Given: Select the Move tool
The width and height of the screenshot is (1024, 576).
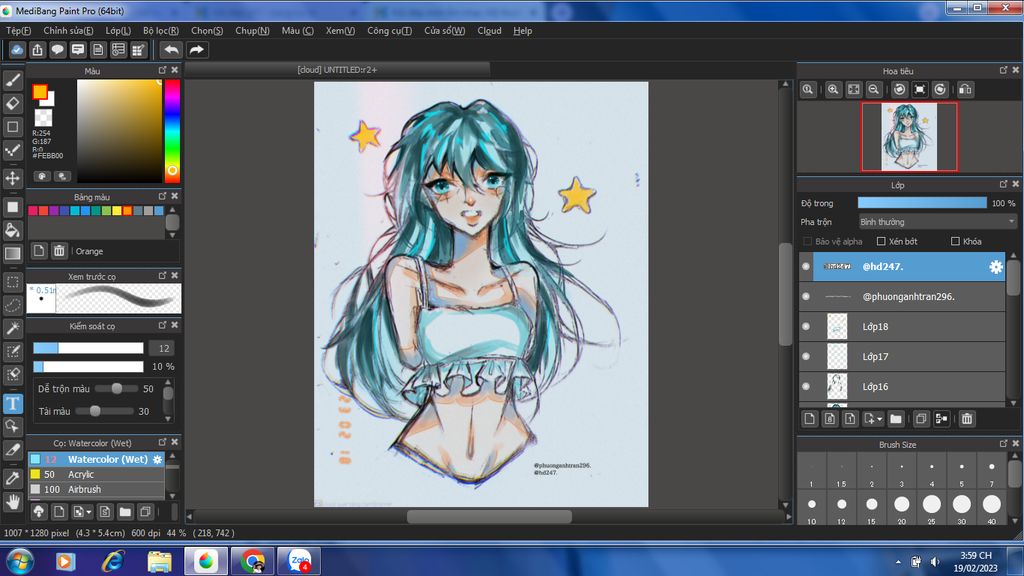Looking at the screenshot, I should (13, 178).
